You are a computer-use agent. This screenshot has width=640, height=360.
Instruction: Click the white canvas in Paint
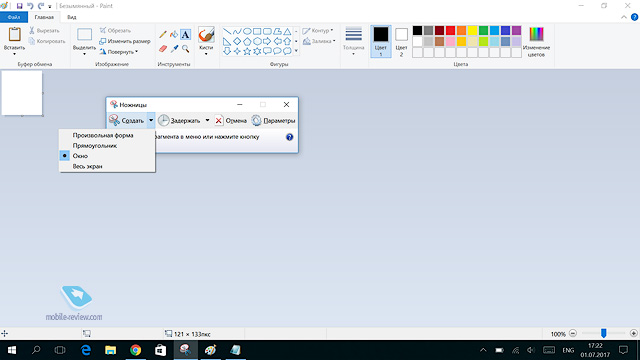click(x=22, y=93)
